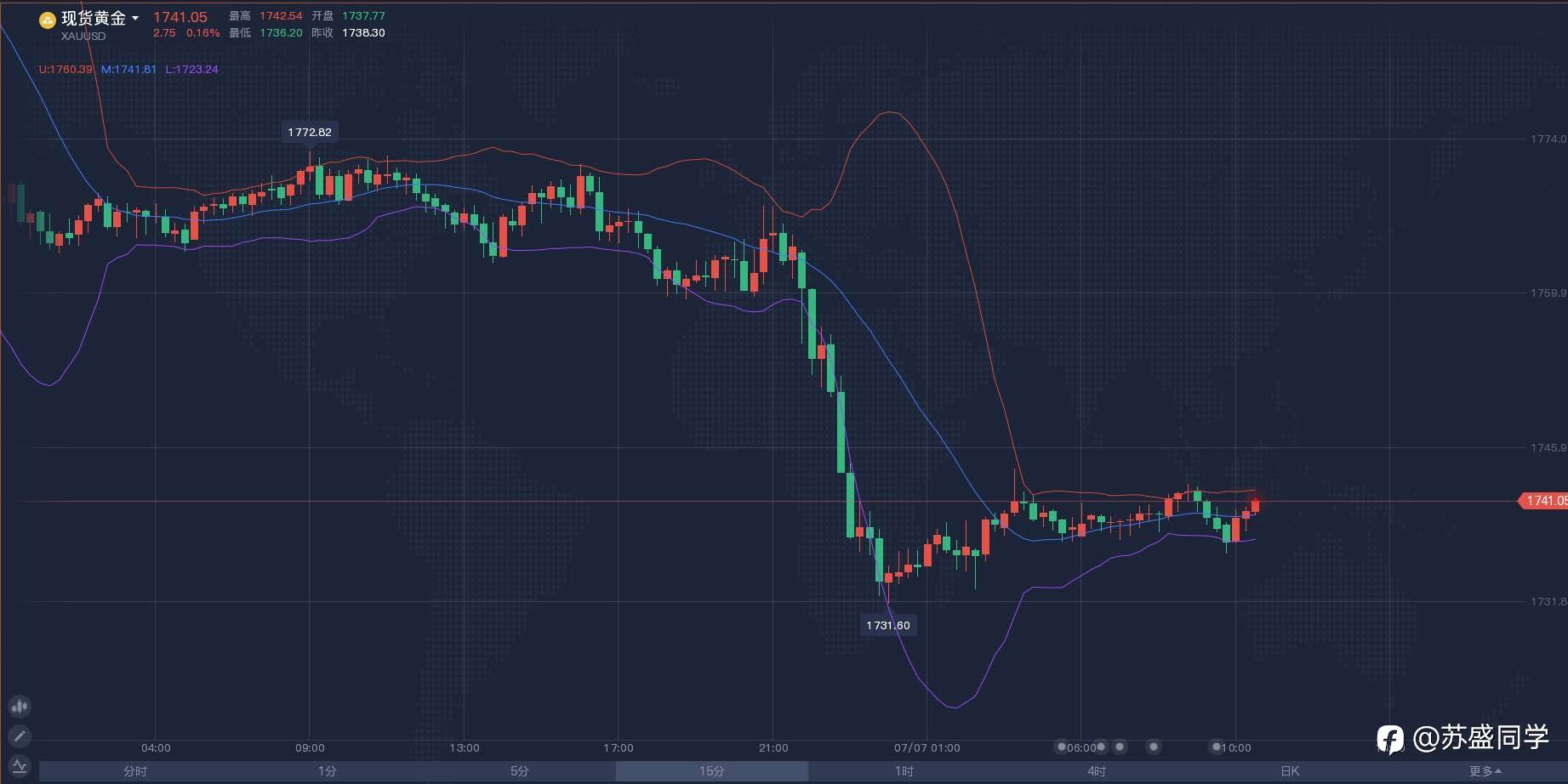
Task: Switch to the 1时 timeframe tab
Action: pos(904,771)
